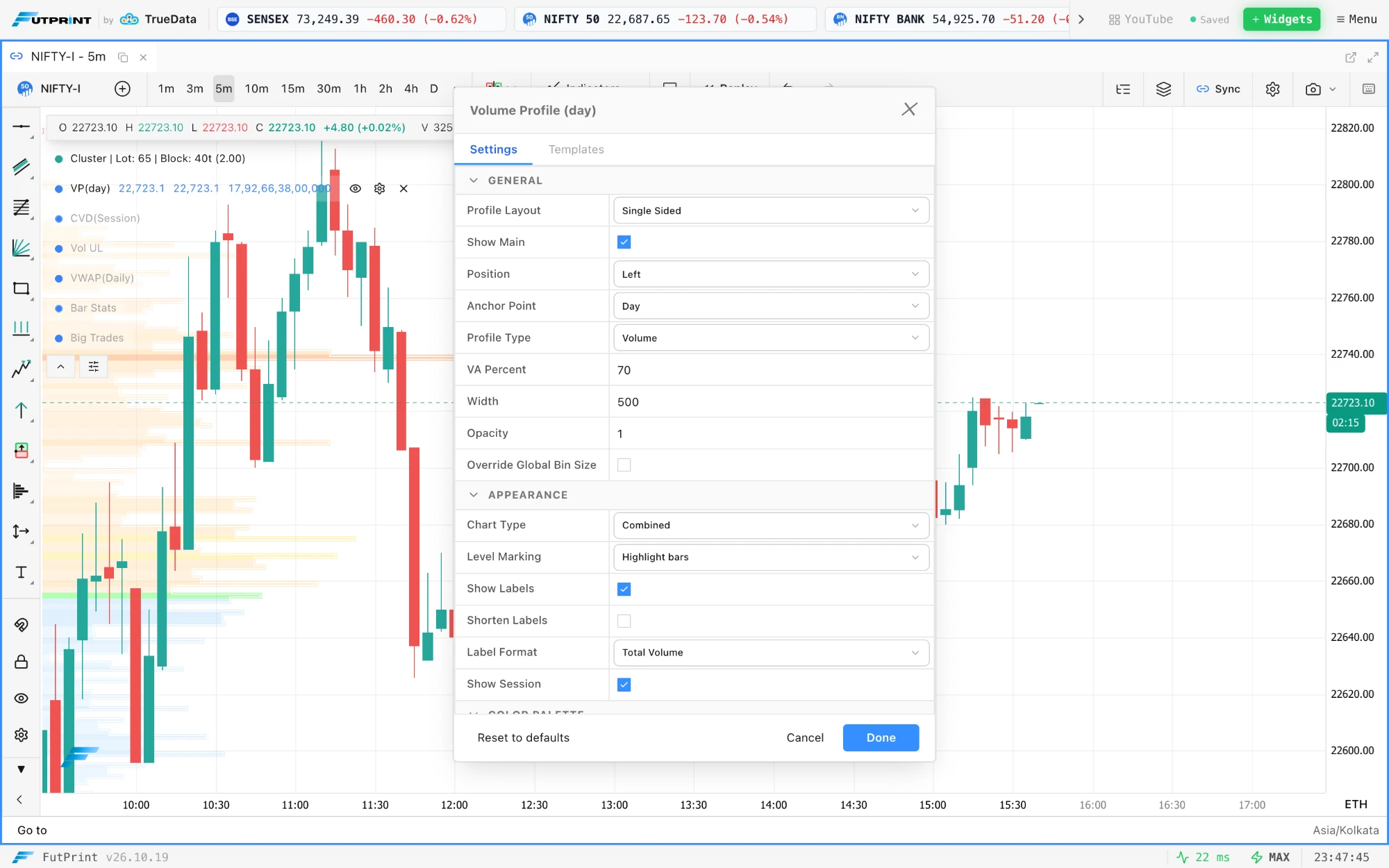Open the YouTube link
Viewport: 1389px width, 868px height.
click(1140, 19)
